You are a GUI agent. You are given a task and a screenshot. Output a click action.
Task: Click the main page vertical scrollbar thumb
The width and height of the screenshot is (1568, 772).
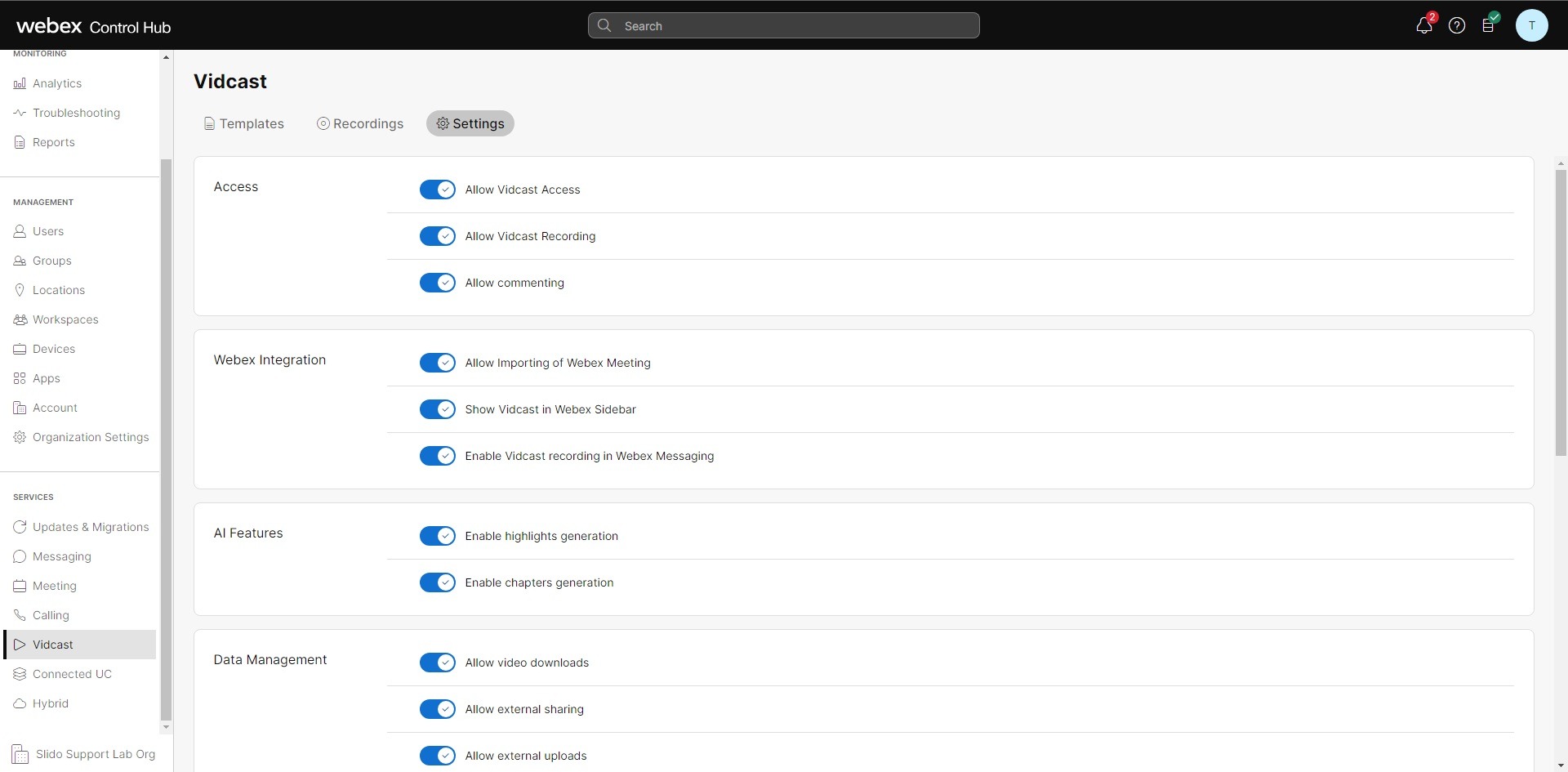(1561, 312)
